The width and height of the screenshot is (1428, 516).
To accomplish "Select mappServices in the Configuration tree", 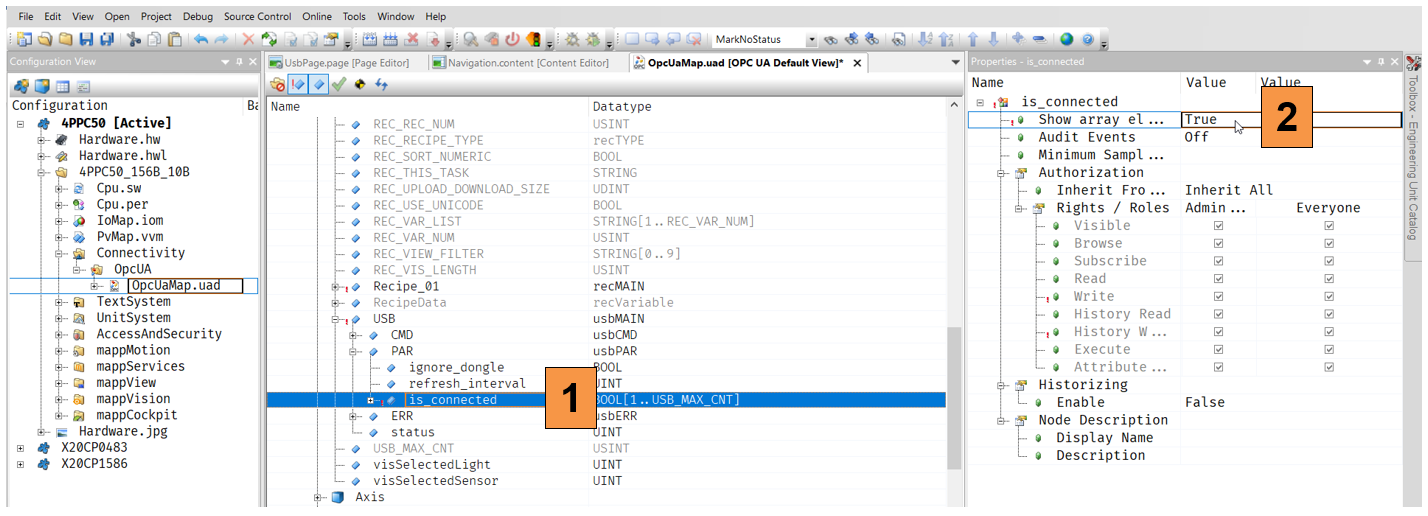I will pyautogui.click(x=140, y=367).
